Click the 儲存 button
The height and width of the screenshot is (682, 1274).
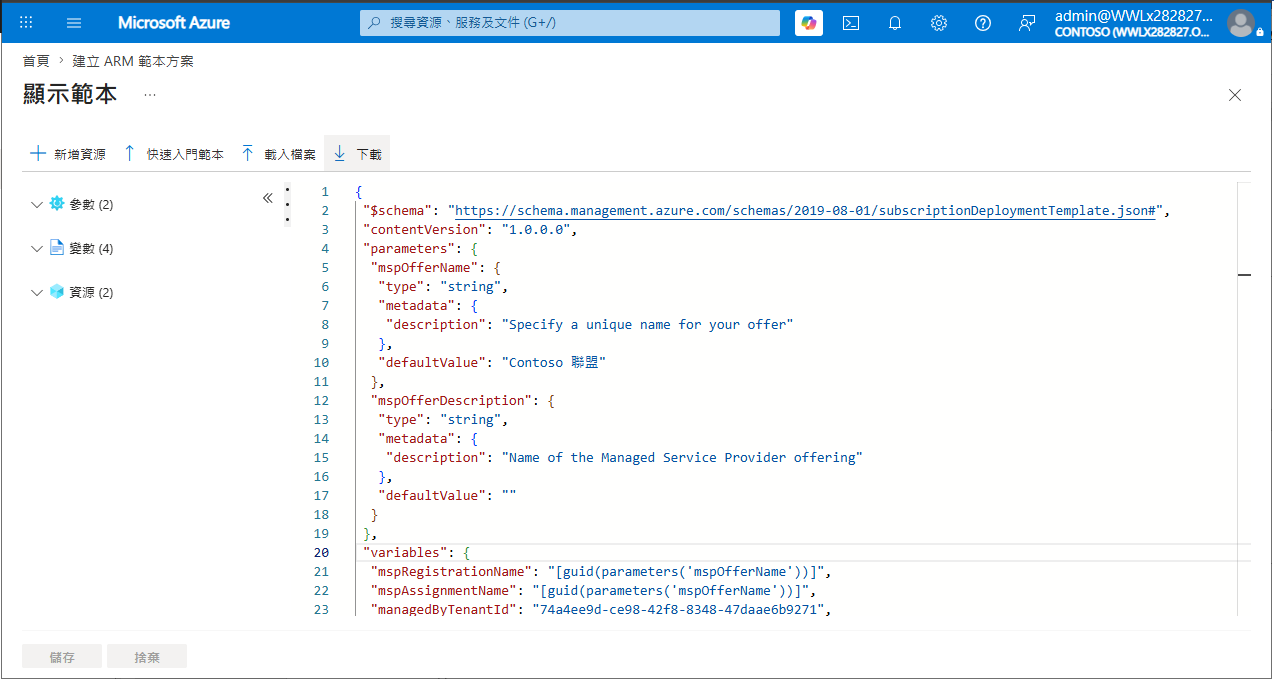[62, 657]
